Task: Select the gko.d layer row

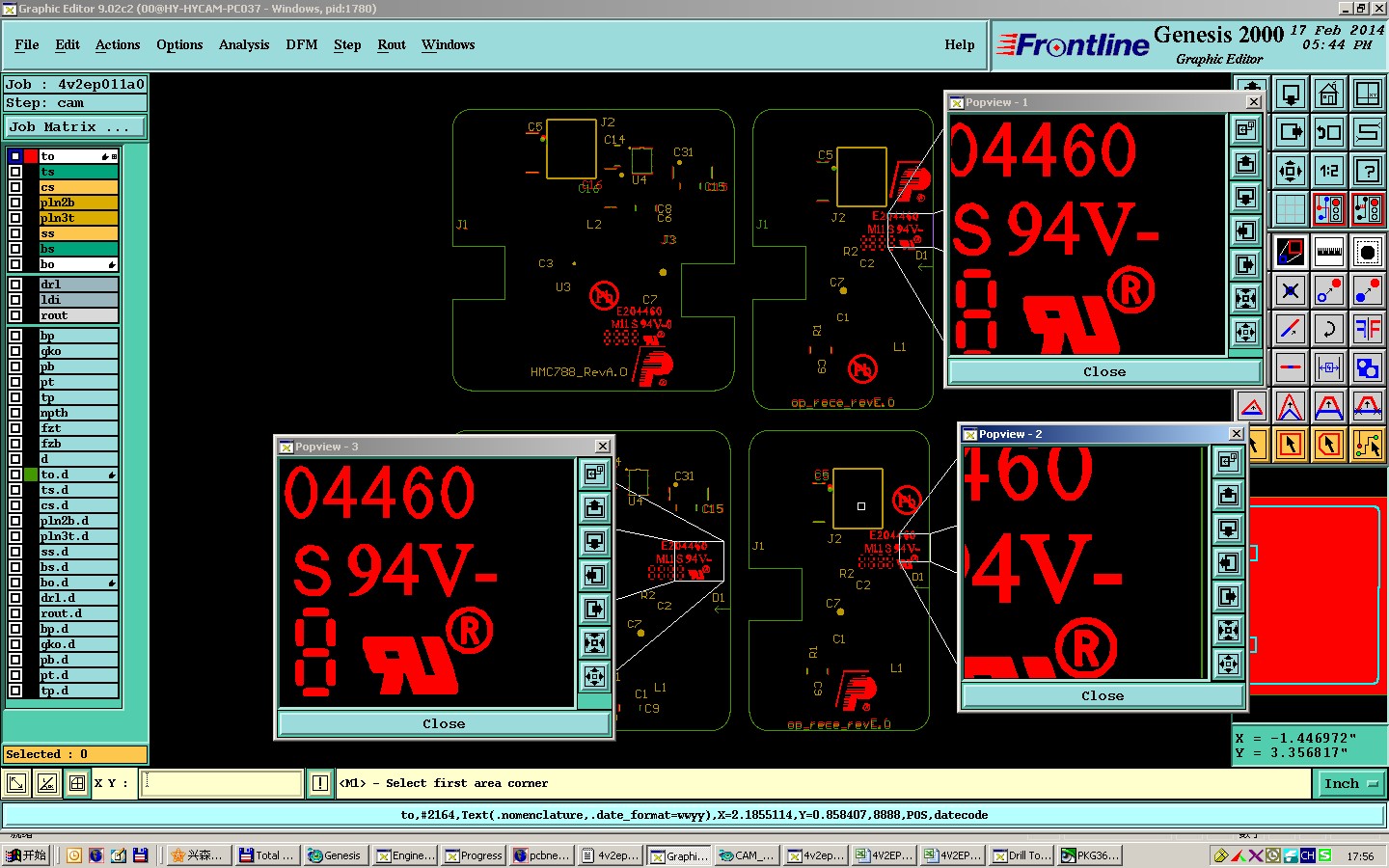Action: click(78, 644)
